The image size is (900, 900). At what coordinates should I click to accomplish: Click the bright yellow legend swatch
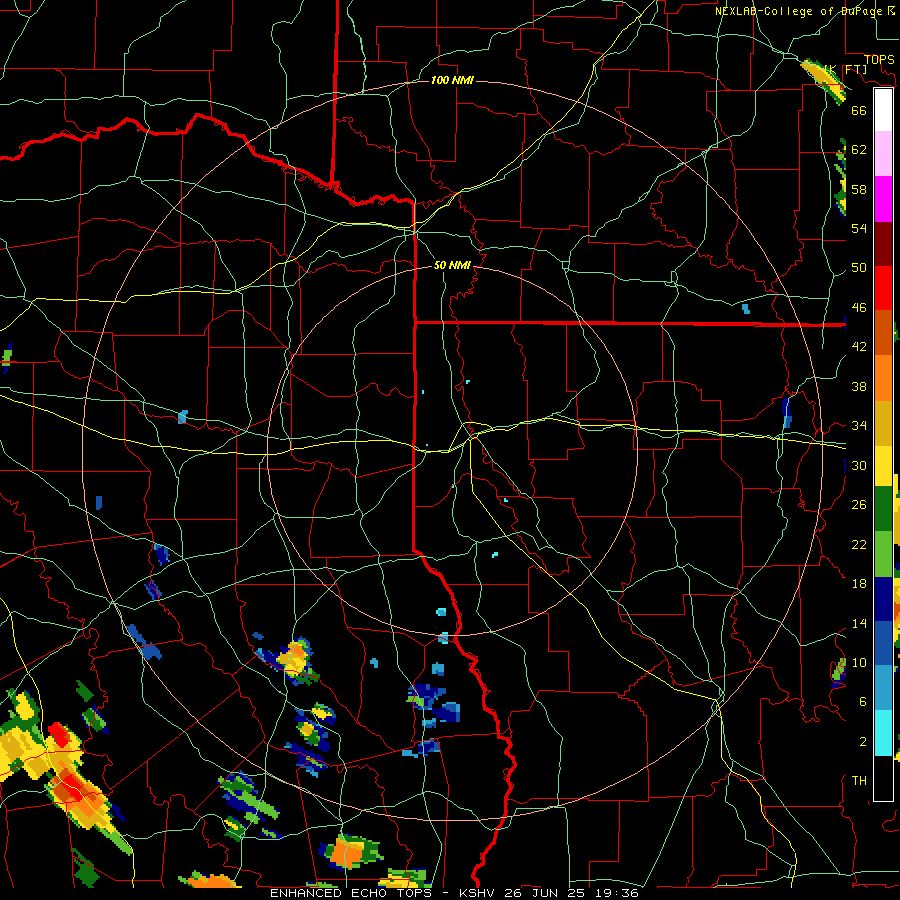883,465
